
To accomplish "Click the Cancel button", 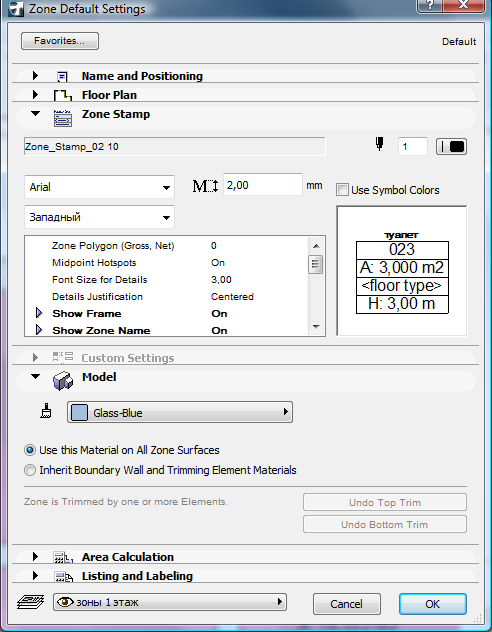I will [x=347, y=604].
